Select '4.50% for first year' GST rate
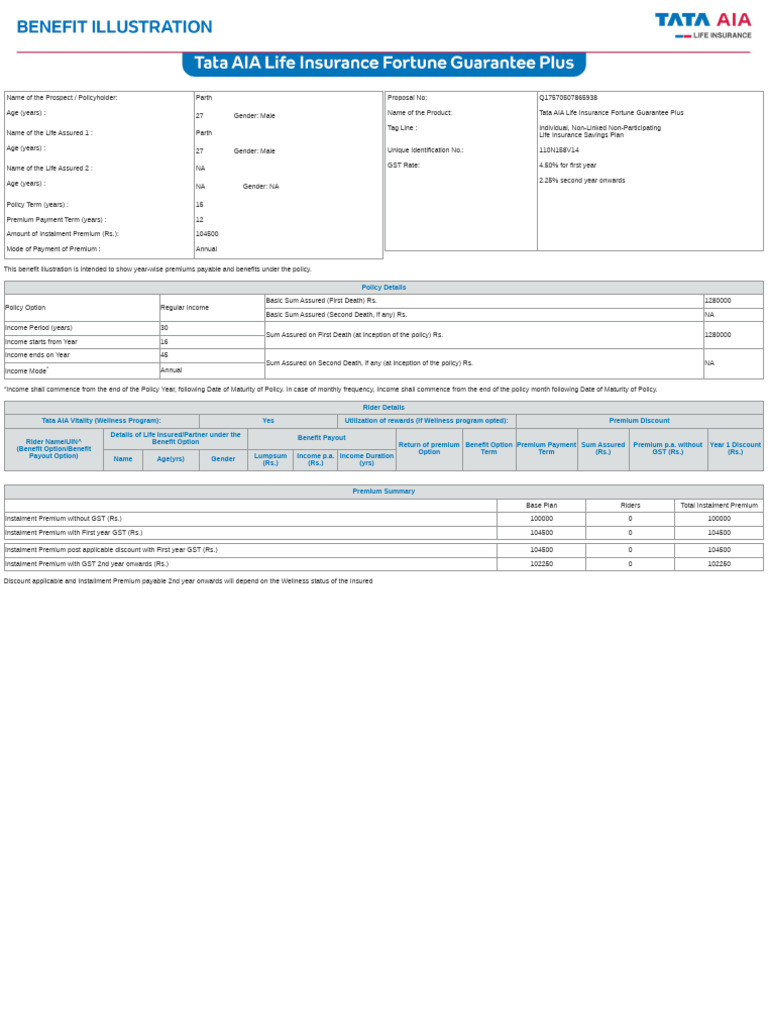 (x=568, y=165)
